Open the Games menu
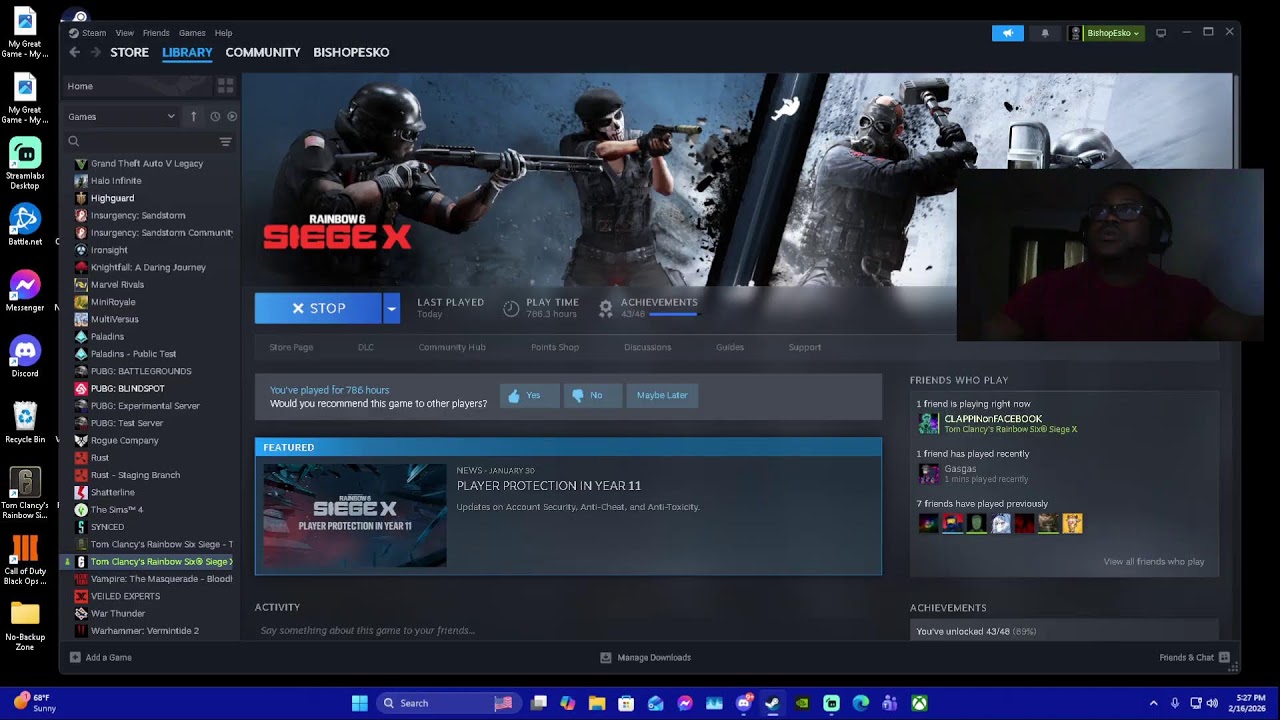Viewport: 1280px width, 720px height. [192, 33]
